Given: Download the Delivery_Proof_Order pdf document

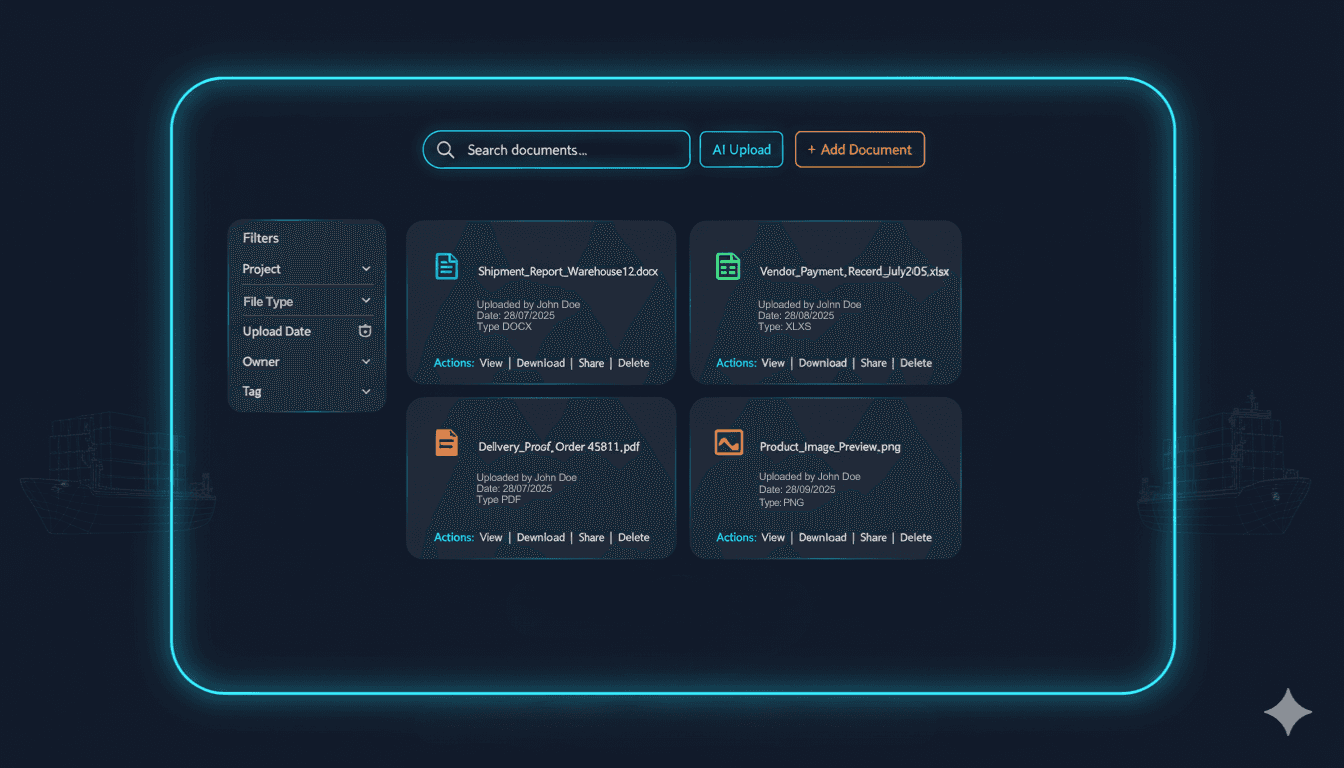Looking at the screenshot, I should (541, 537).
